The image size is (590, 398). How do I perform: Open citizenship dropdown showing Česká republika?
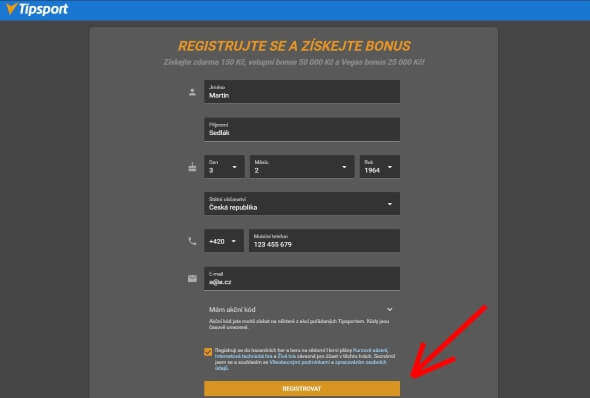click(302, 204)
